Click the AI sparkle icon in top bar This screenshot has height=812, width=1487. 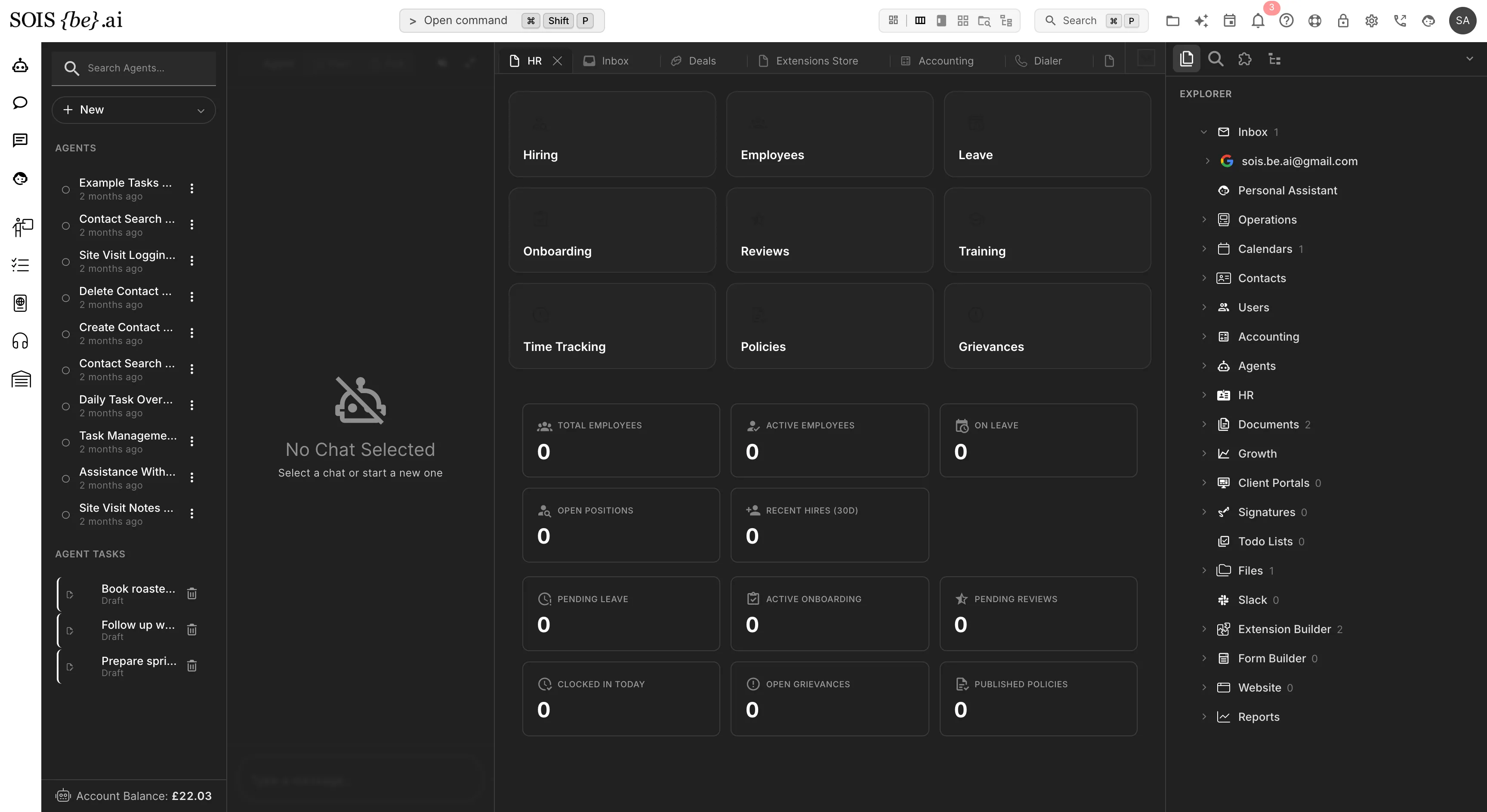pyautogui.click(x=1201, y=21)
